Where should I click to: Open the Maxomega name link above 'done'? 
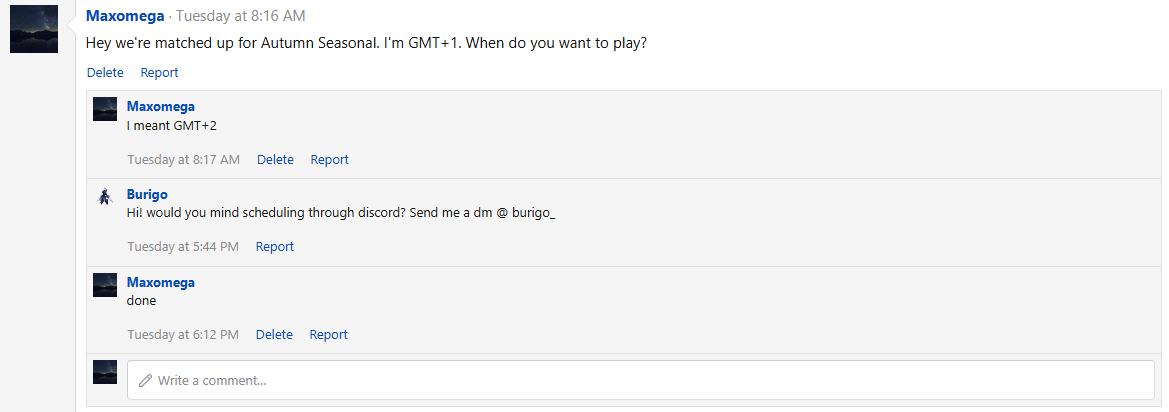coord(160,282)
